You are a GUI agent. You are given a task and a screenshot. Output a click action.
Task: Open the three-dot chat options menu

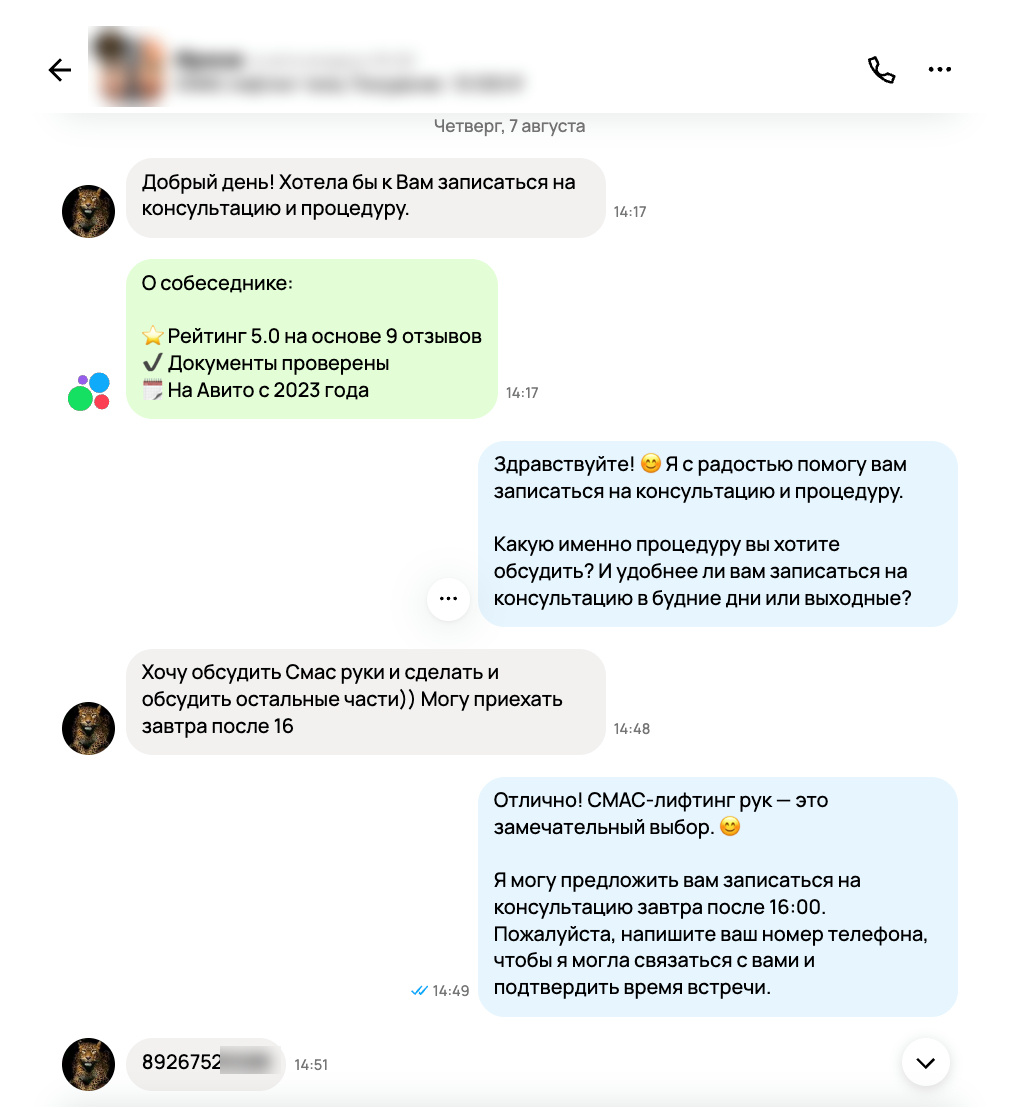point(939,69)
